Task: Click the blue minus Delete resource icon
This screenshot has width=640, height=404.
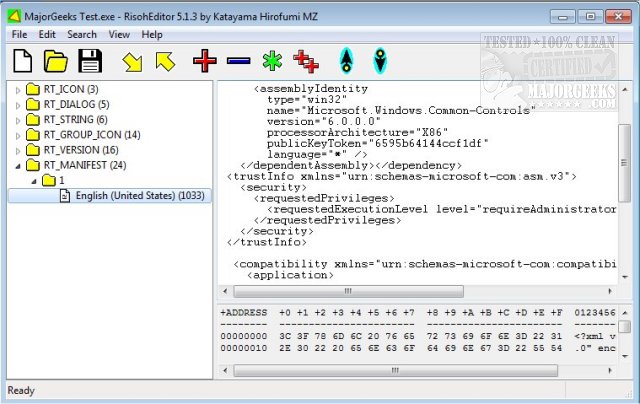Action: [238, 61]
